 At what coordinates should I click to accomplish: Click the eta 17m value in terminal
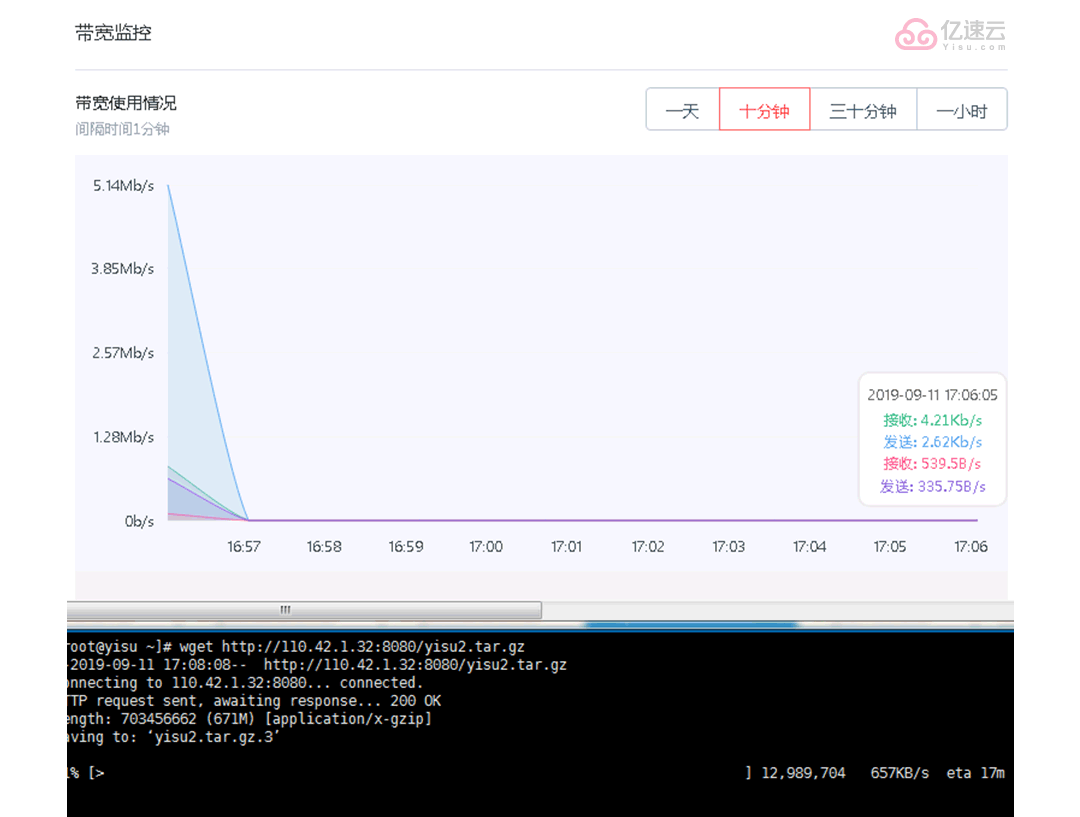click(x=975, y=773)
